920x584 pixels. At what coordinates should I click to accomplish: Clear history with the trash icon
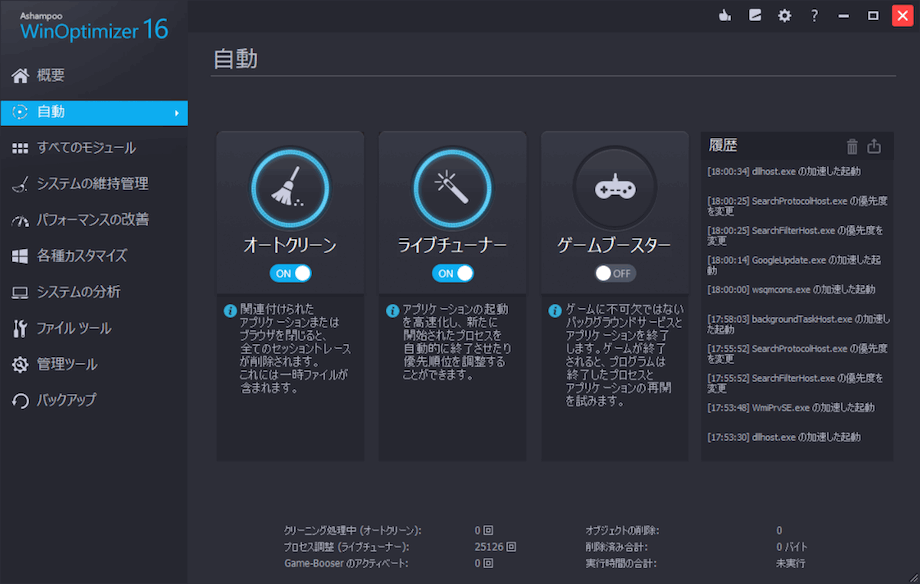(x=852, y=146)
